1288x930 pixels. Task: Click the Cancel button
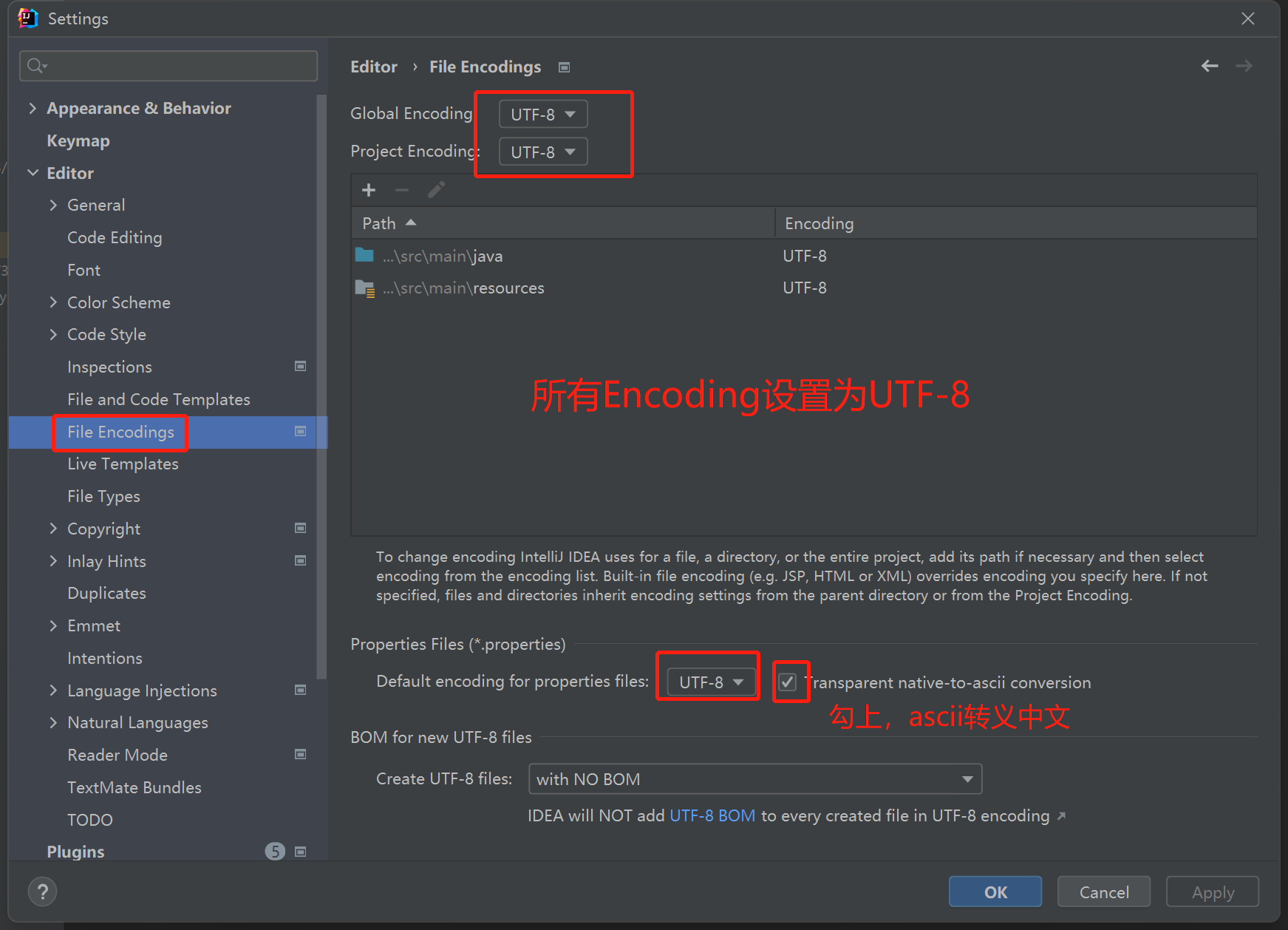click(x=1104, y=892)
